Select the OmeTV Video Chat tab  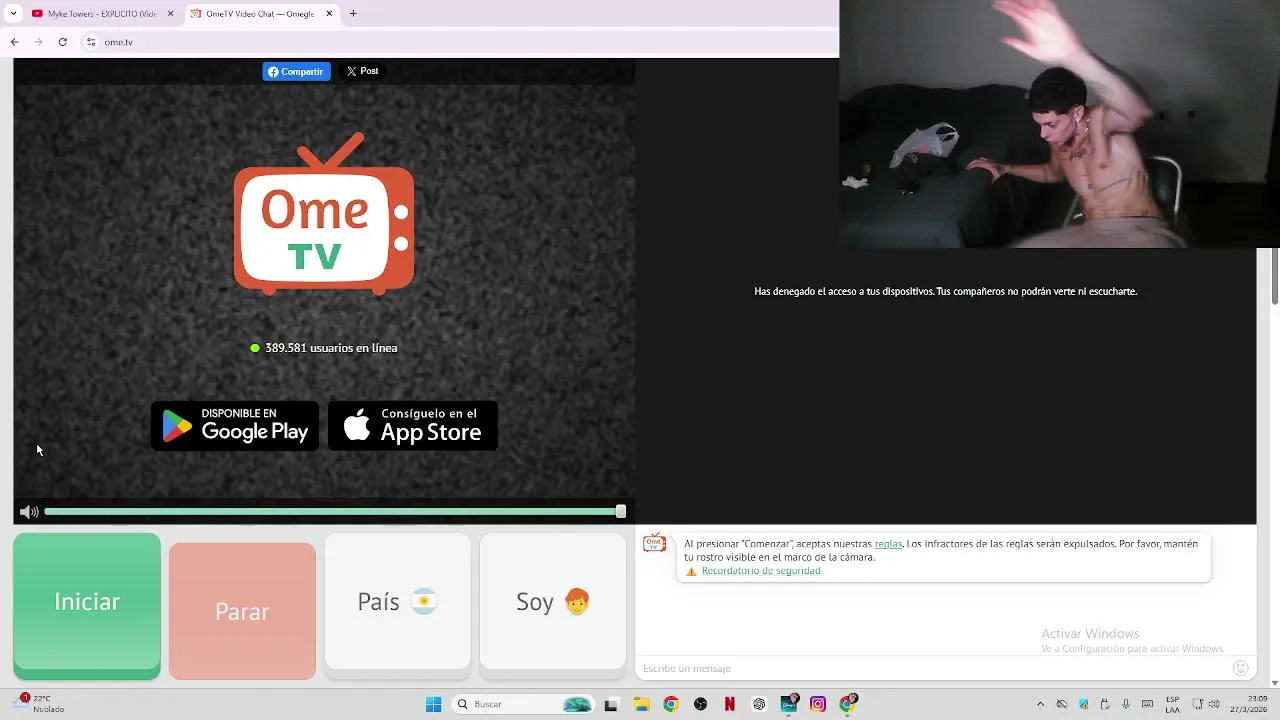pos(260,13)
